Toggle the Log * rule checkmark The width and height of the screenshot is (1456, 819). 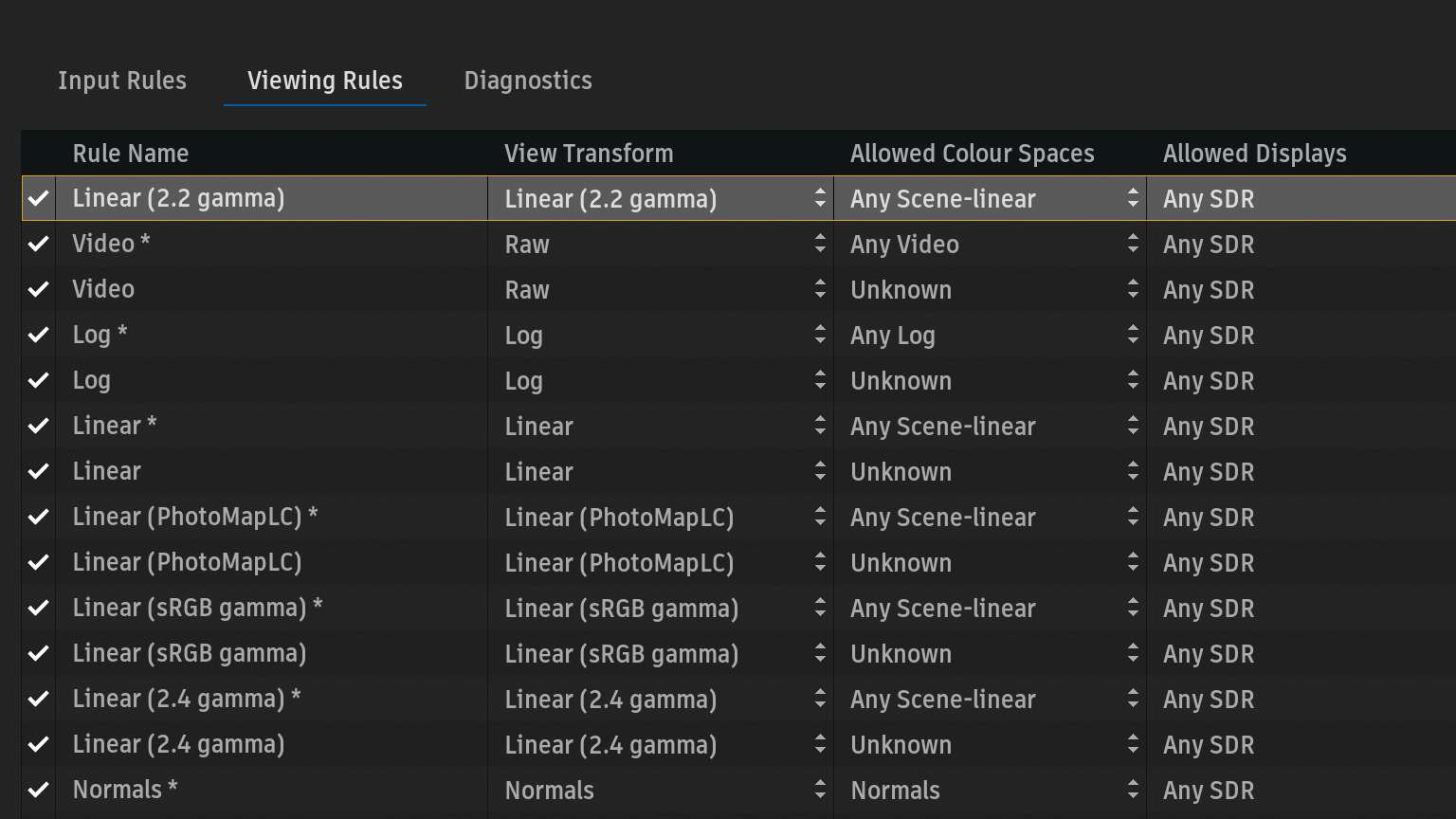coord(39,336)
